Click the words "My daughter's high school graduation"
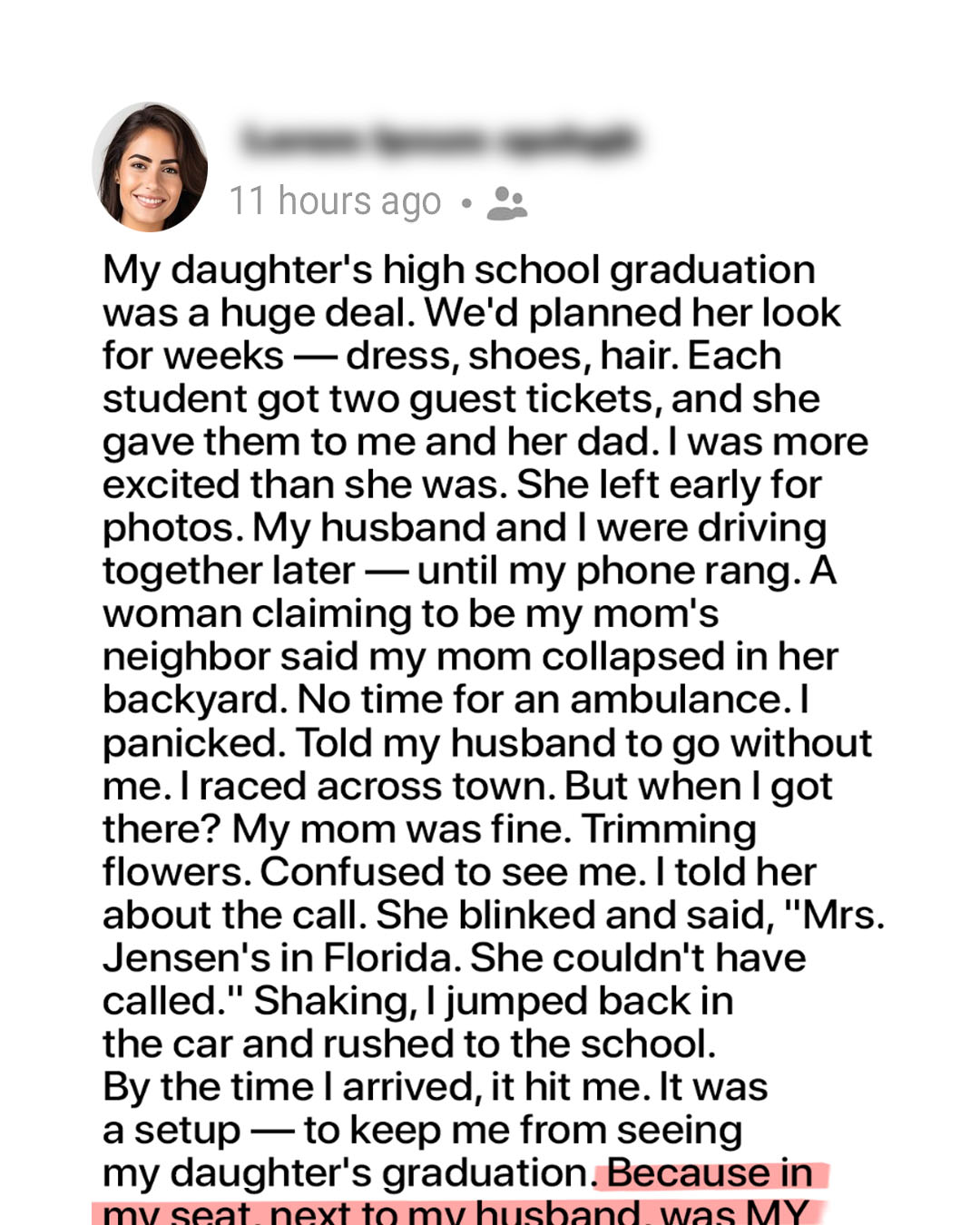 [x=458, y=270]
